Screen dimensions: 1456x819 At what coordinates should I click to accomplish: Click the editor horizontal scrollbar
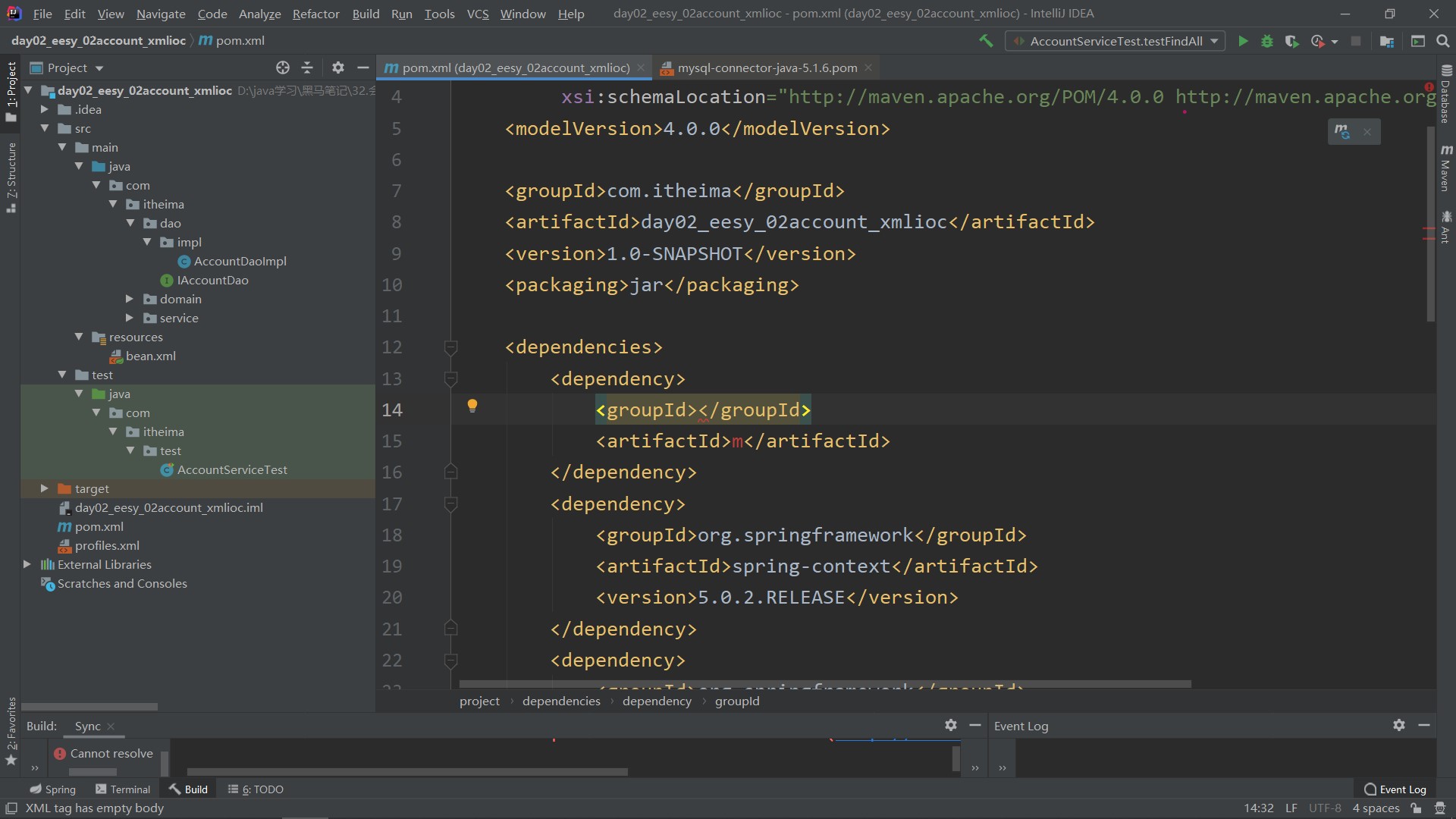tap(825, 684)
